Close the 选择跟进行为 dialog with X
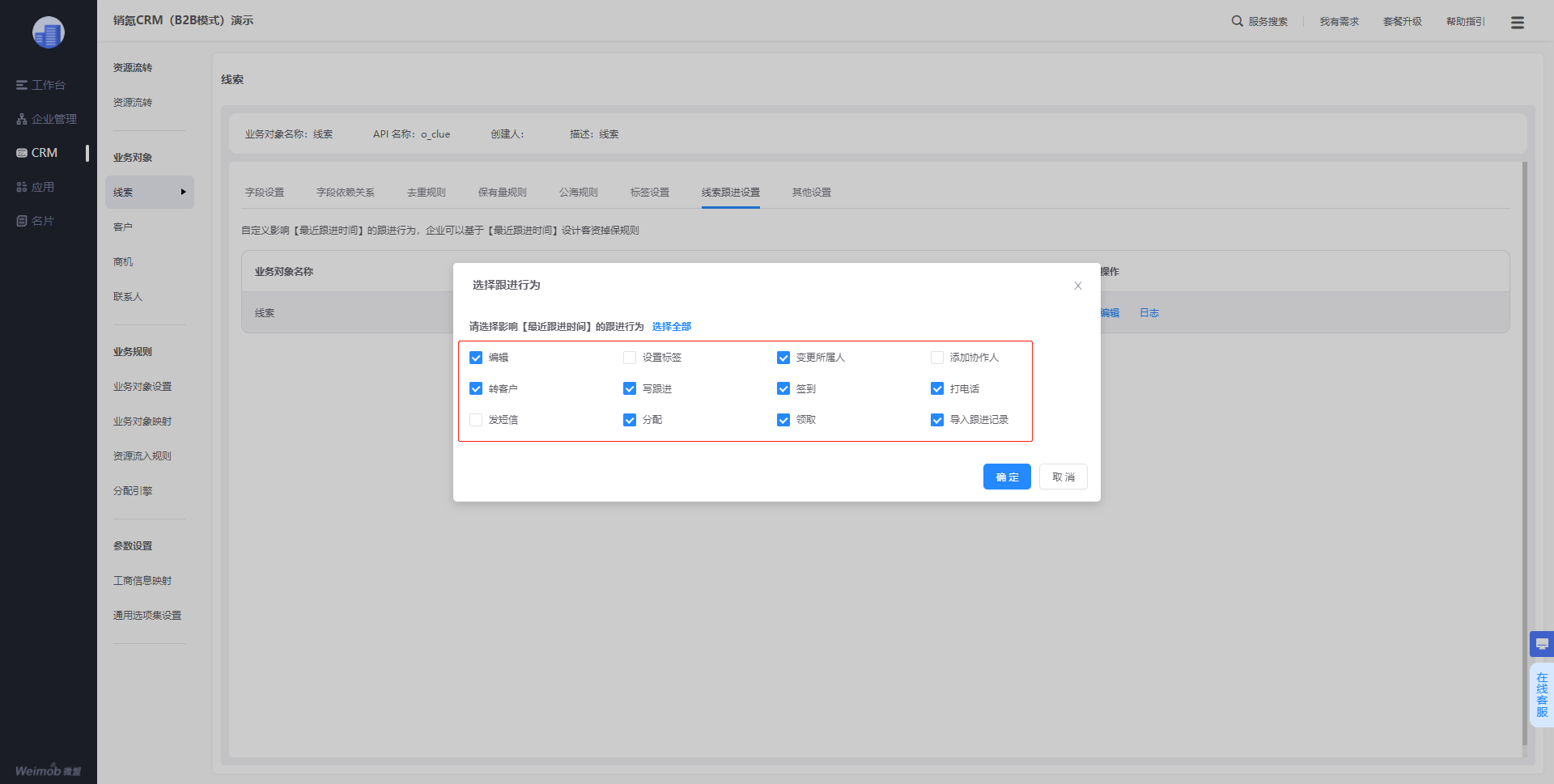The image size is (1554, 784). [1078, 286]
